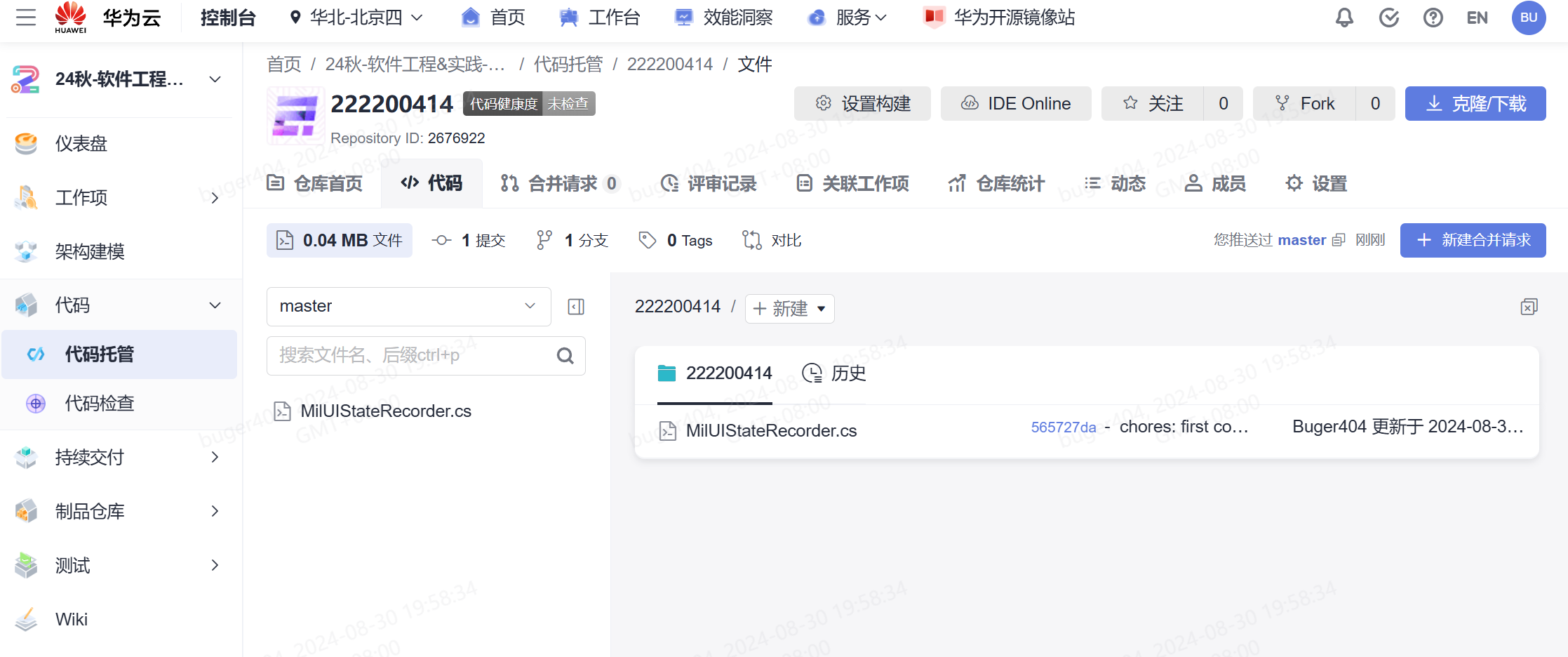Expand the 服务 dropdown menu
This screenshot has width=1568, height=657.
point(847,18)
